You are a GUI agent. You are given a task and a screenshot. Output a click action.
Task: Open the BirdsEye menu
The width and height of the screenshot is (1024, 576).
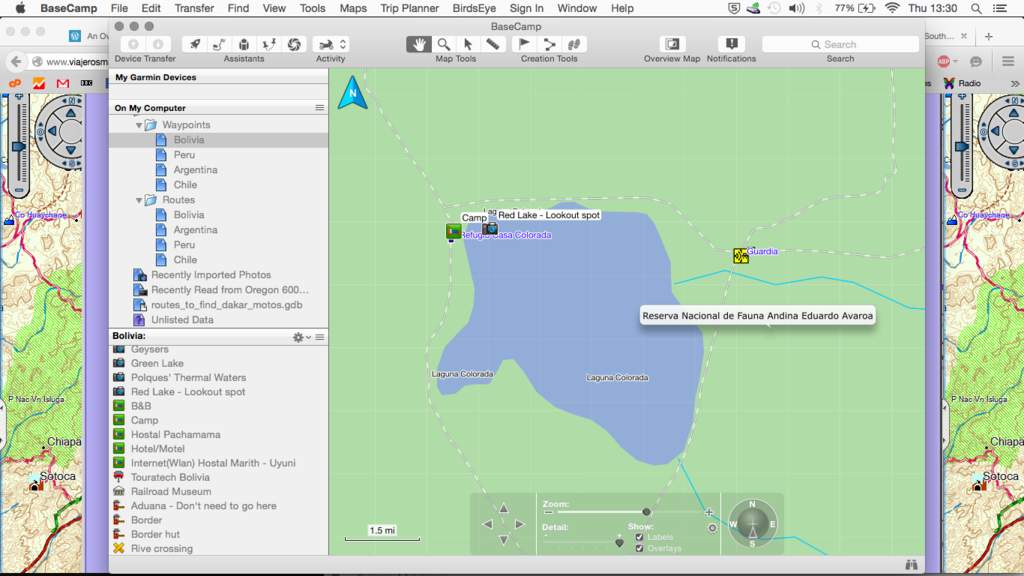click(x=474, y=8)
